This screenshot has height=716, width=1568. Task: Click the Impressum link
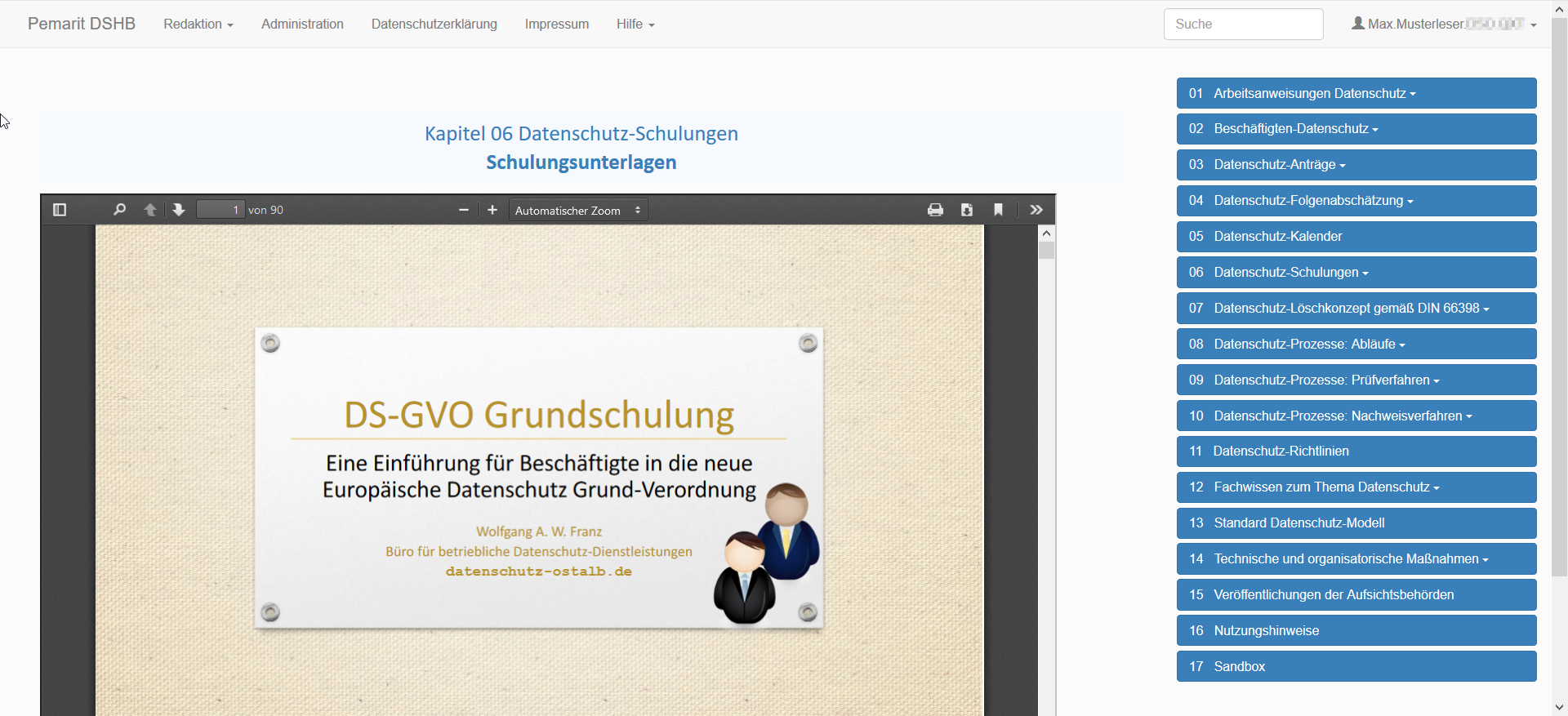(x=556, y=24)
